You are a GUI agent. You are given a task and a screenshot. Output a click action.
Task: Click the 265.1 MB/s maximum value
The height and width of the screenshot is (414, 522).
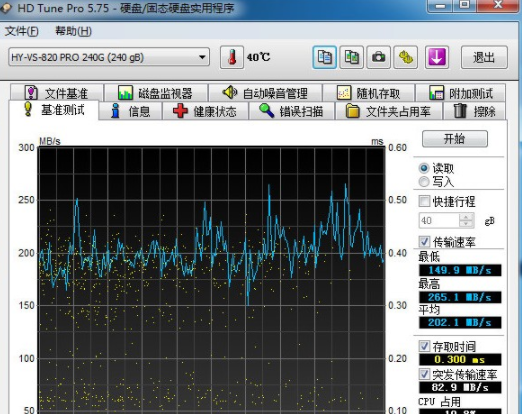click(x=460, y=297)
